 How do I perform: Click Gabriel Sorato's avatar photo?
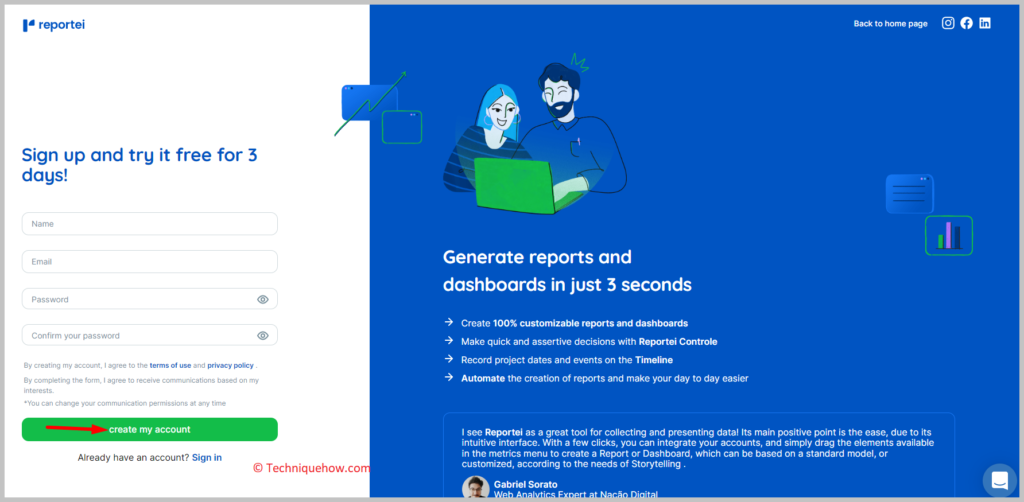coord(475,488)
